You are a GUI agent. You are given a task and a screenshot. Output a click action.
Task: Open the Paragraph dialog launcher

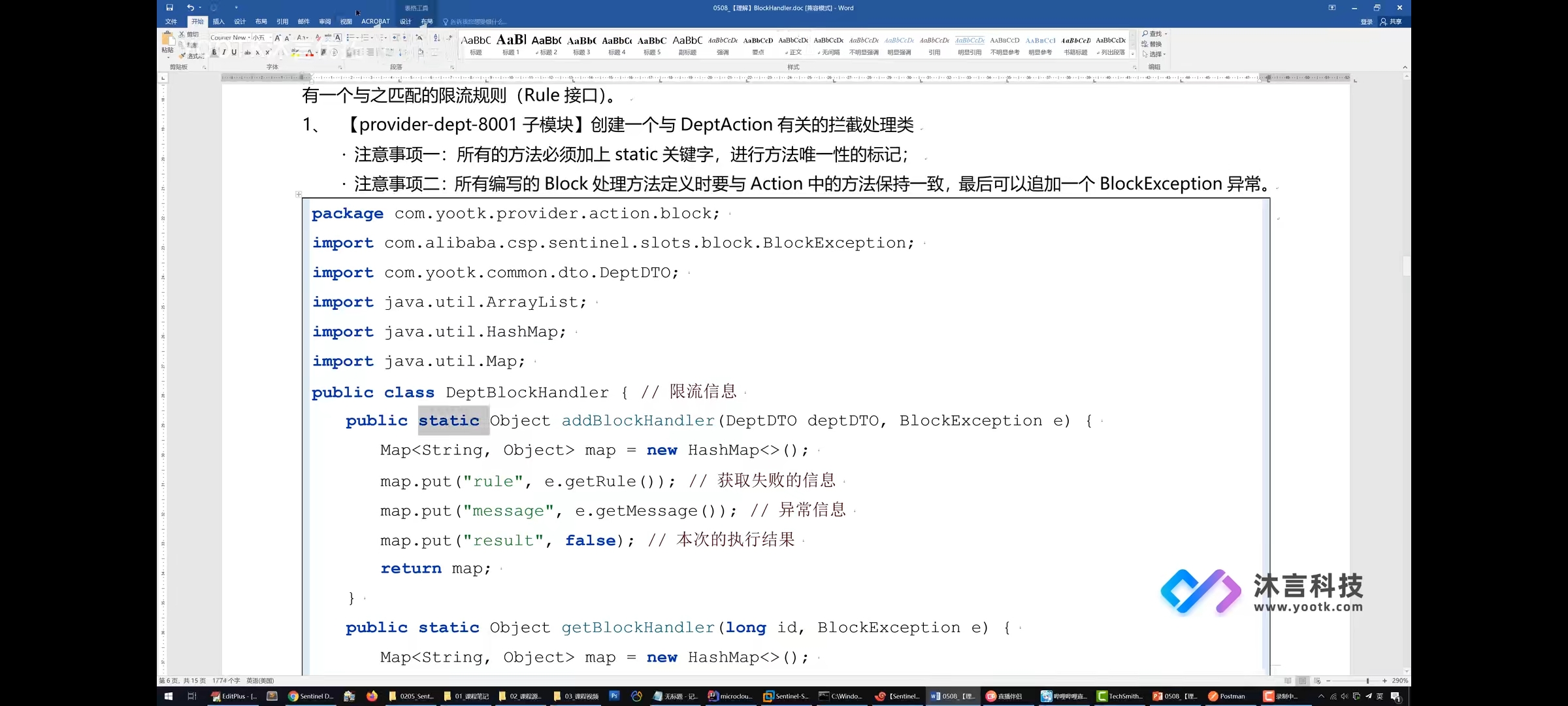(452, 67)
